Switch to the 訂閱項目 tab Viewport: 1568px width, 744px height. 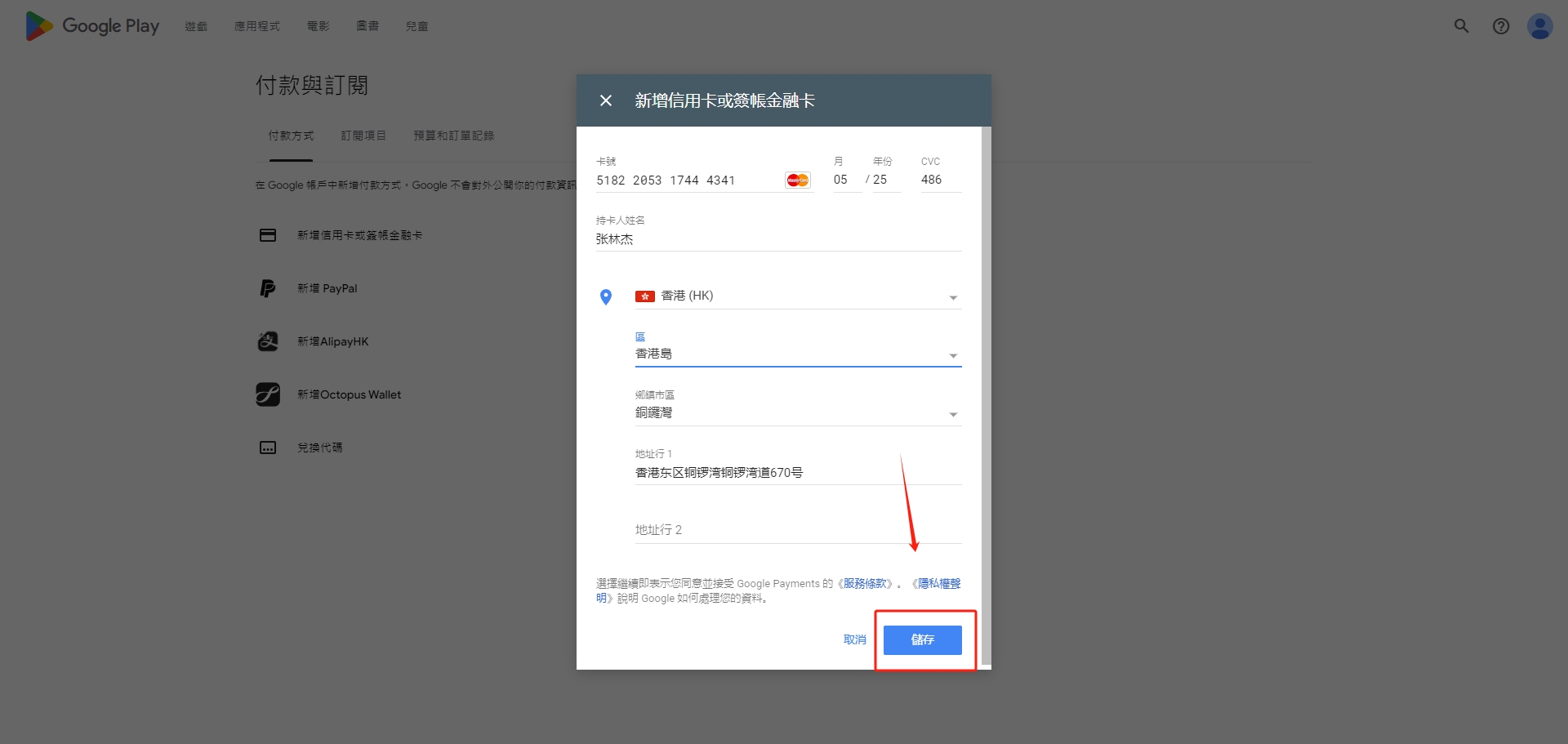coord(364,135)
